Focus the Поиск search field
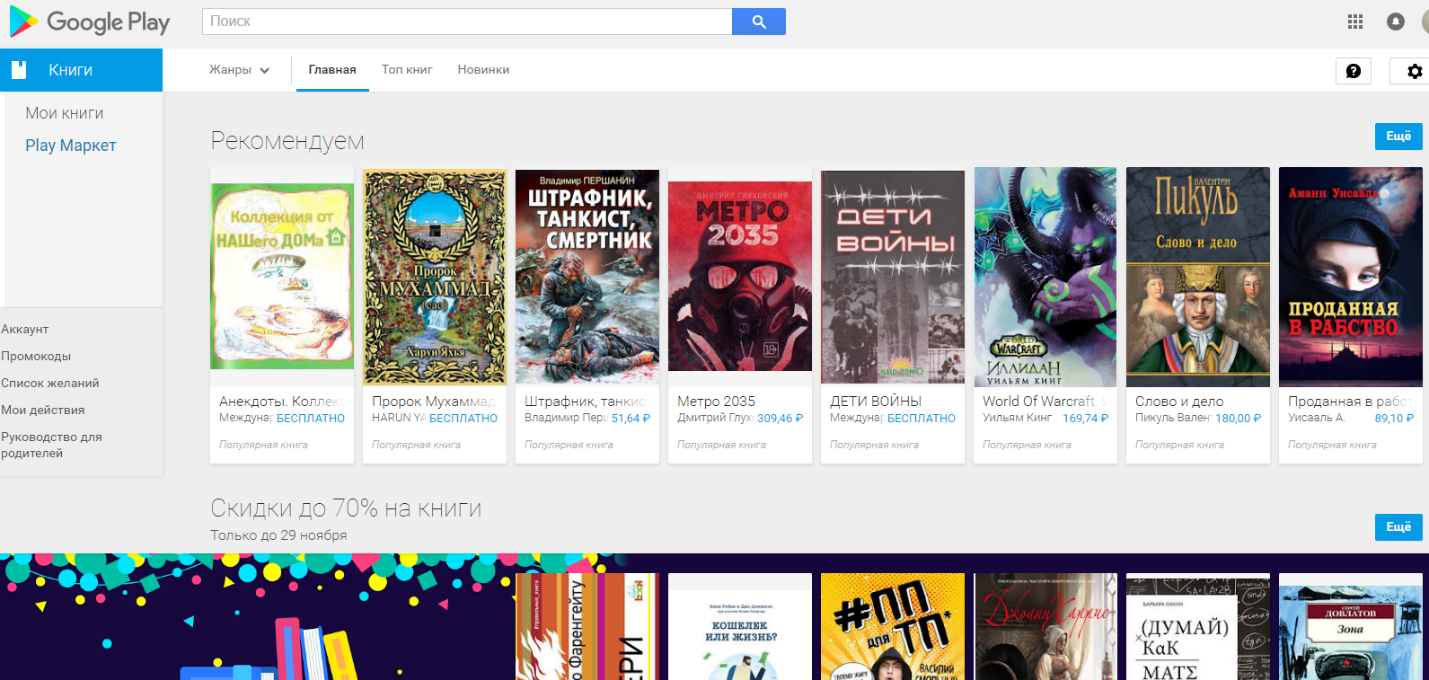 [x=467, y=22]
